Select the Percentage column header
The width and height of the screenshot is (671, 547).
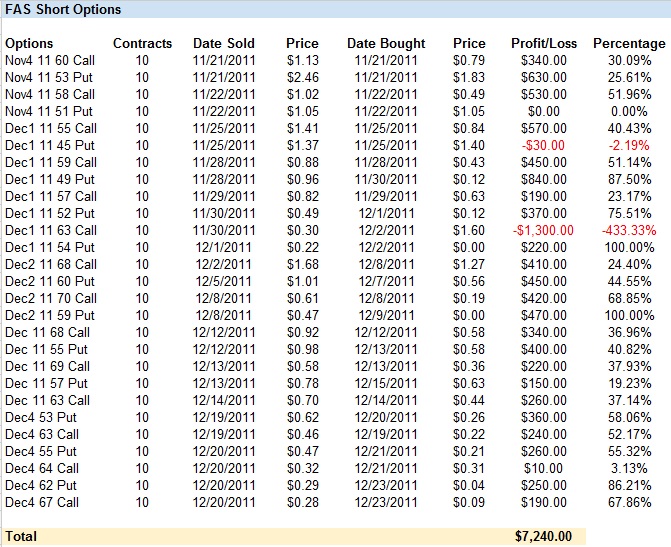point(628,43)
